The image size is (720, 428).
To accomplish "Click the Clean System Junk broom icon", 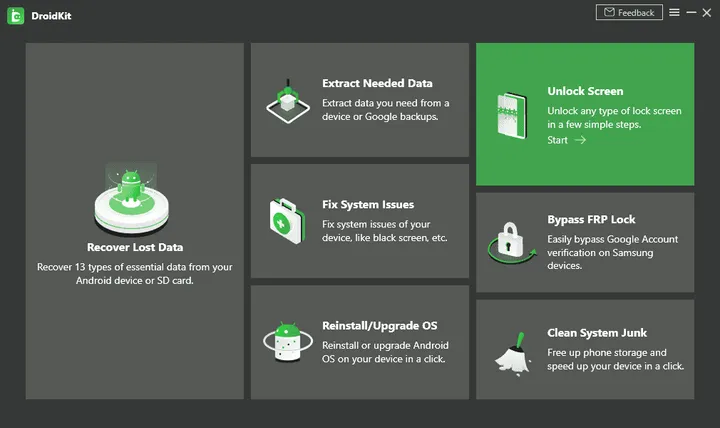I will (512, 353).
